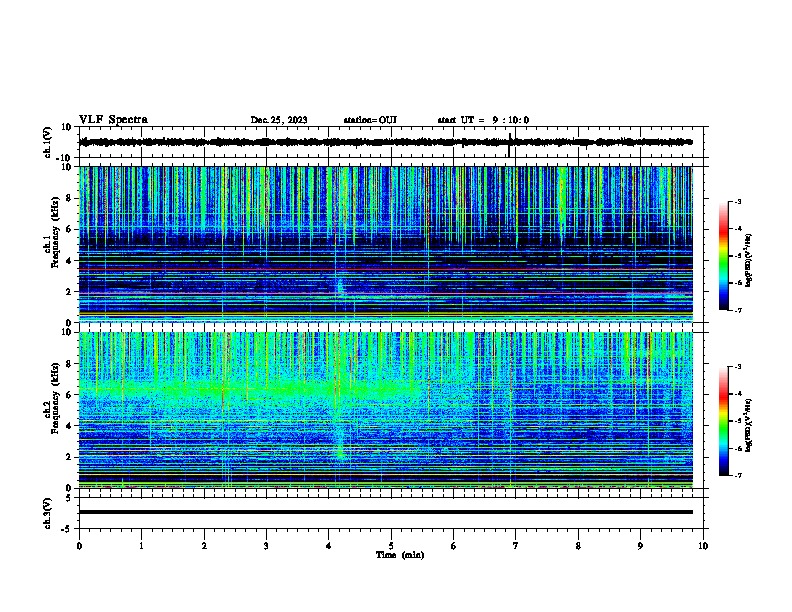Click the "6" kHz tick of ch.1 spectrogram

coord(69,229)
